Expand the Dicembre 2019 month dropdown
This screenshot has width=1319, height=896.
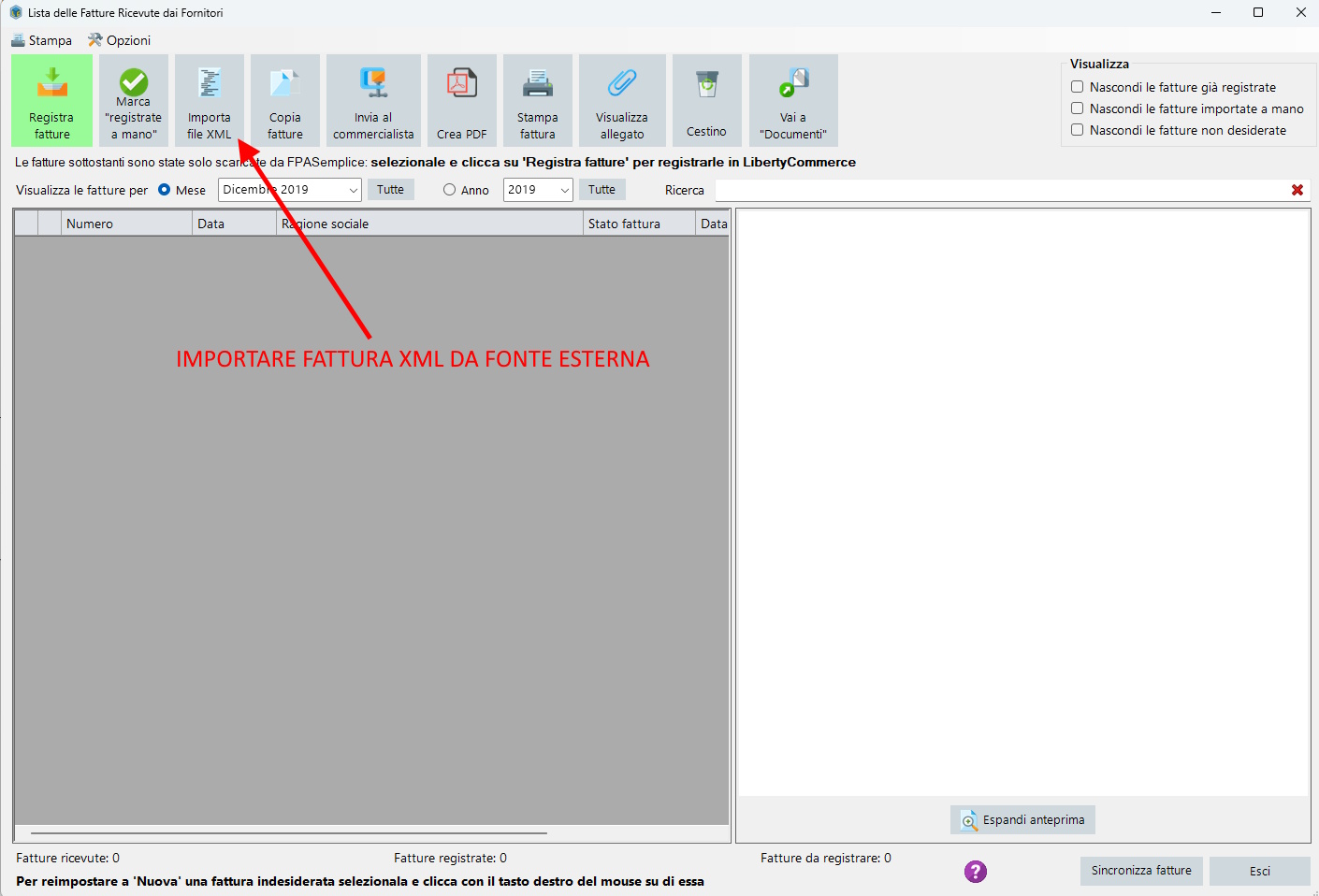pyautogui.click(x=353, y=190)
